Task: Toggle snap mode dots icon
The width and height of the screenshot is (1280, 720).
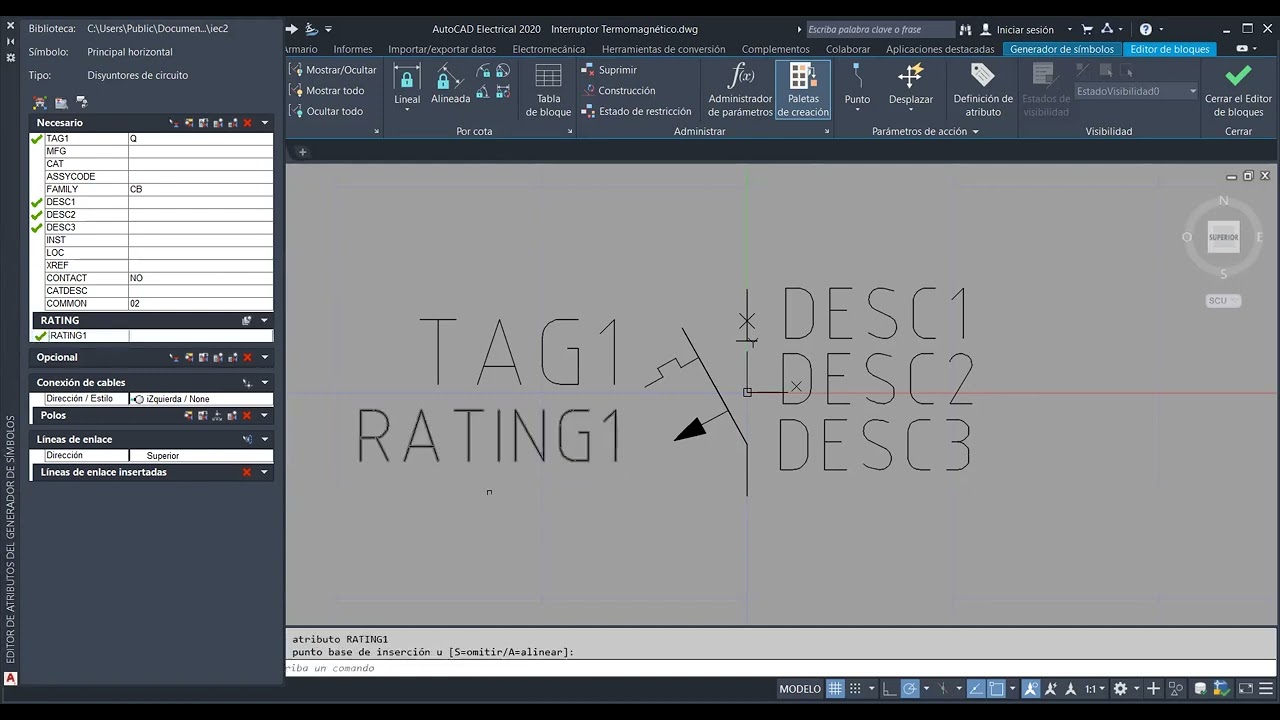Action: [x=855, y=689]
